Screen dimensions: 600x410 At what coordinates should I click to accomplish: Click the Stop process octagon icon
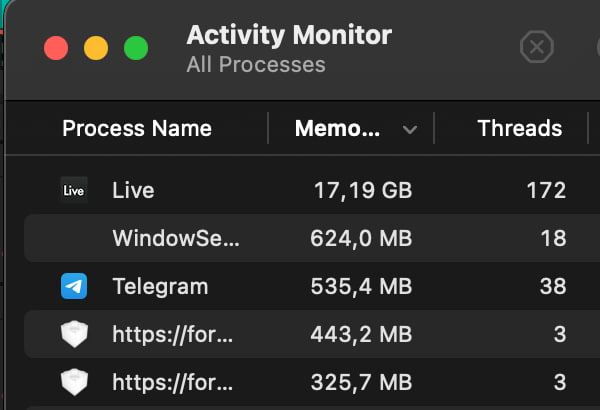pyautogui.click(x=537, y=47)
